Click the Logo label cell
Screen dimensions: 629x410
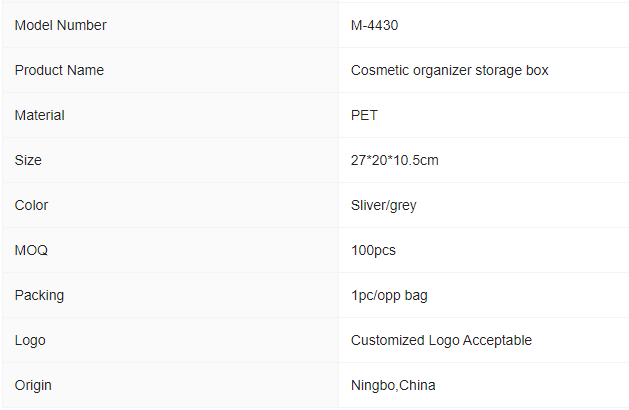point(170,340)
